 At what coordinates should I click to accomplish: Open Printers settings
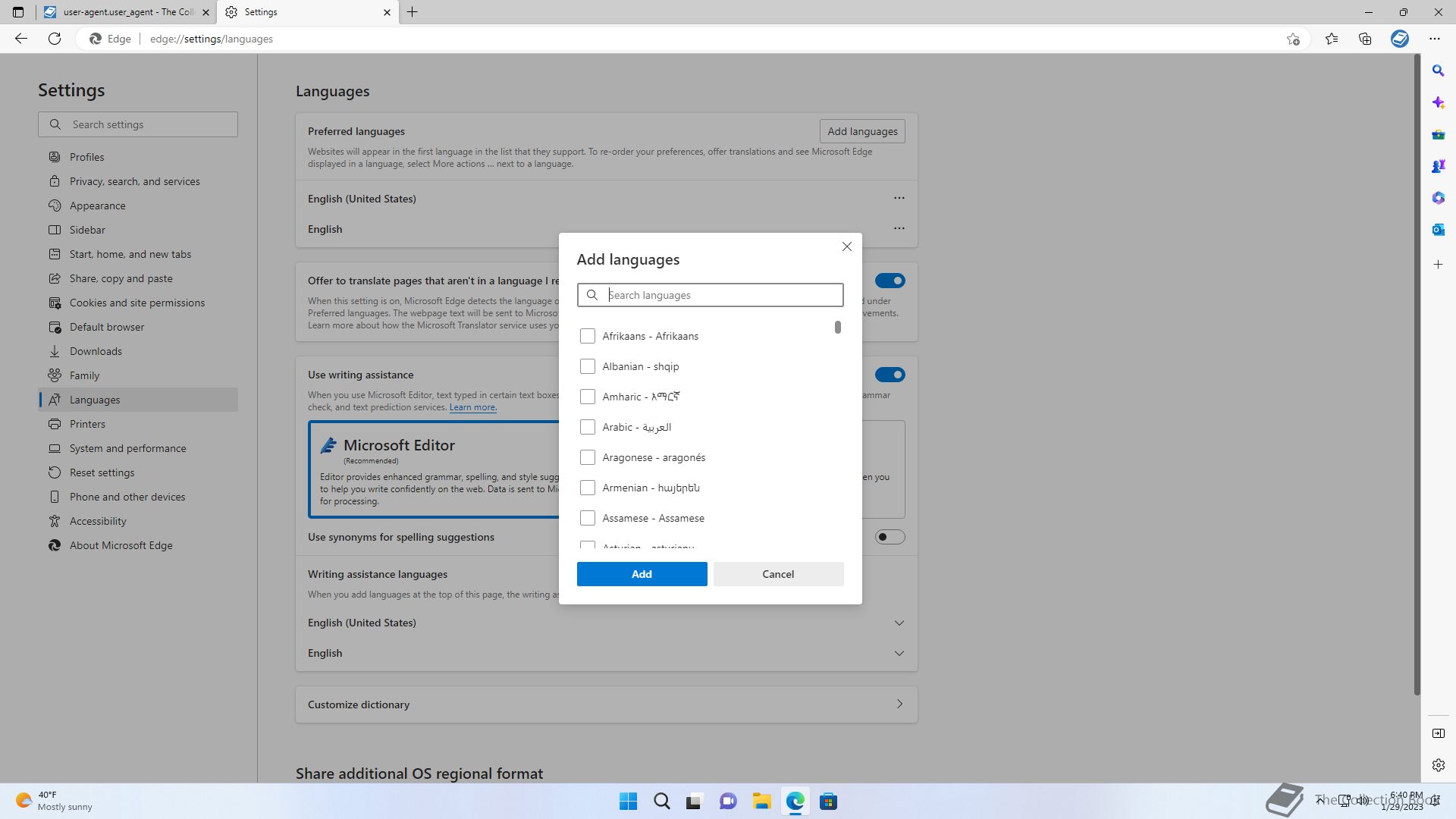(x=138, y=424)
